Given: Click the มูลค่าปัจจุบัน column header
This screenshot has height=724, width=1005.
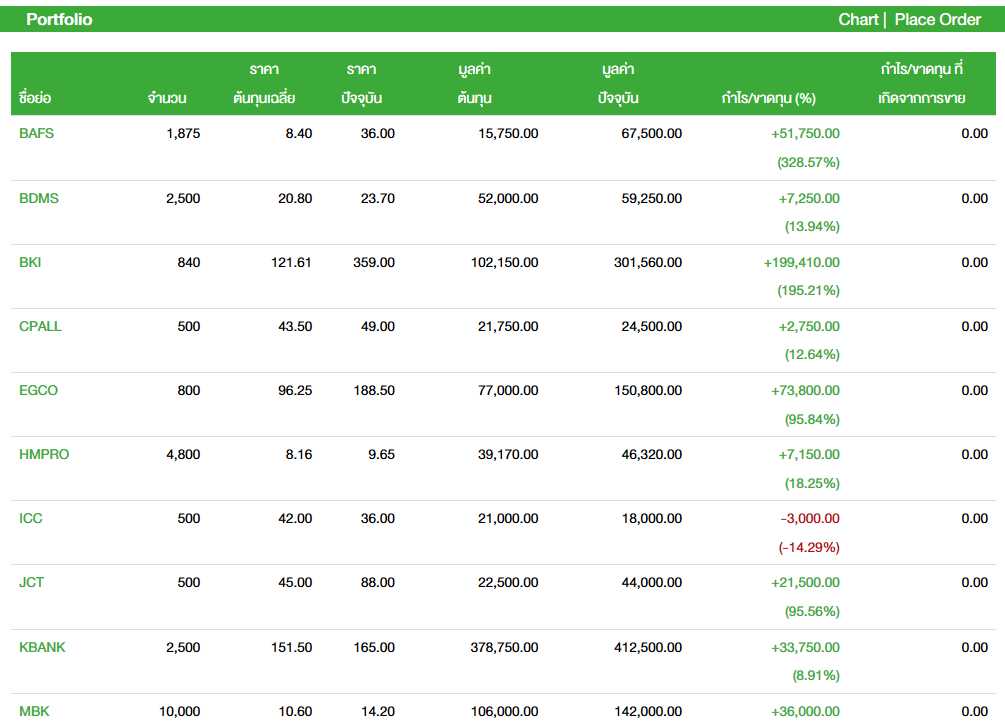Looking at the screenshot, I should (618, 83).
